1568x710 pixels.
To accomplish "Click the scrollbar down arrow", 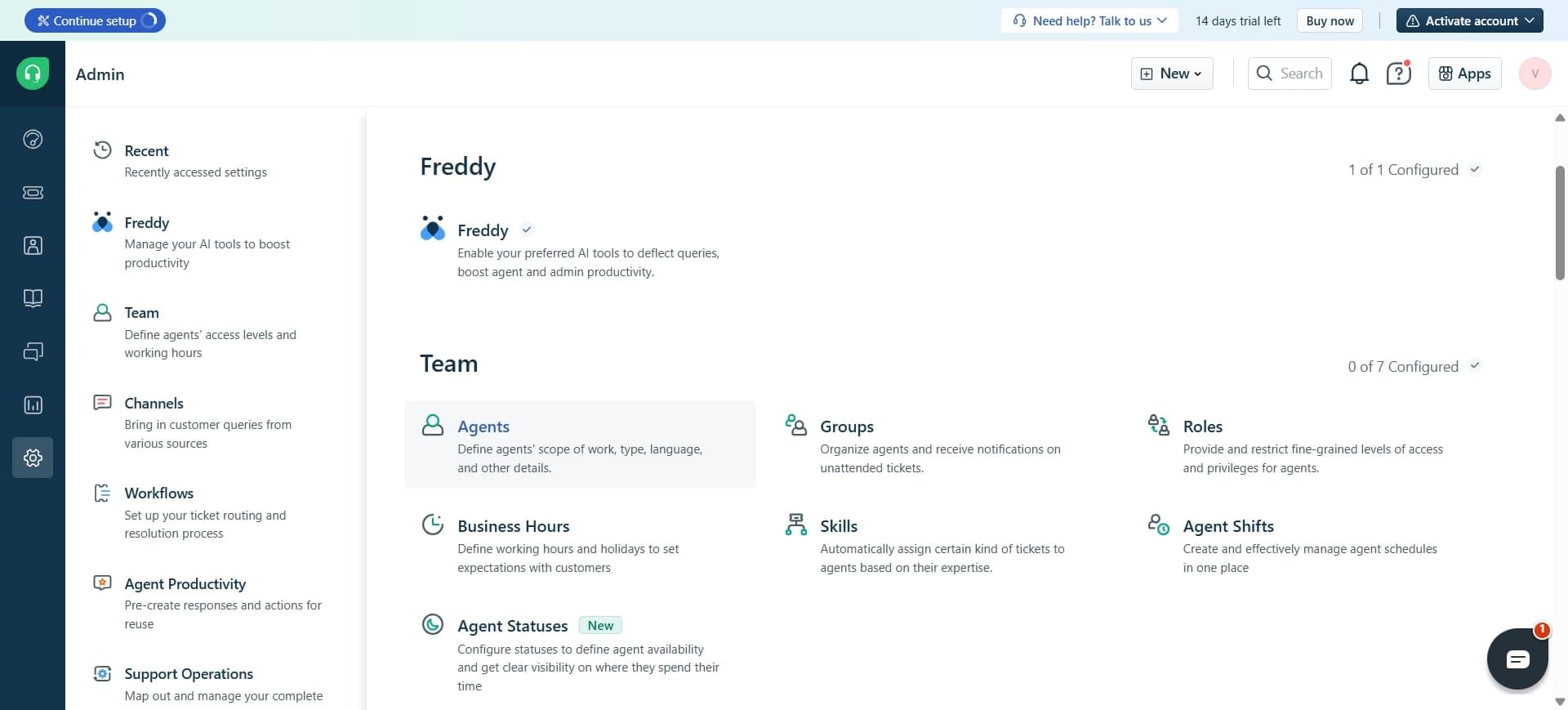I will pos(1560,701).
